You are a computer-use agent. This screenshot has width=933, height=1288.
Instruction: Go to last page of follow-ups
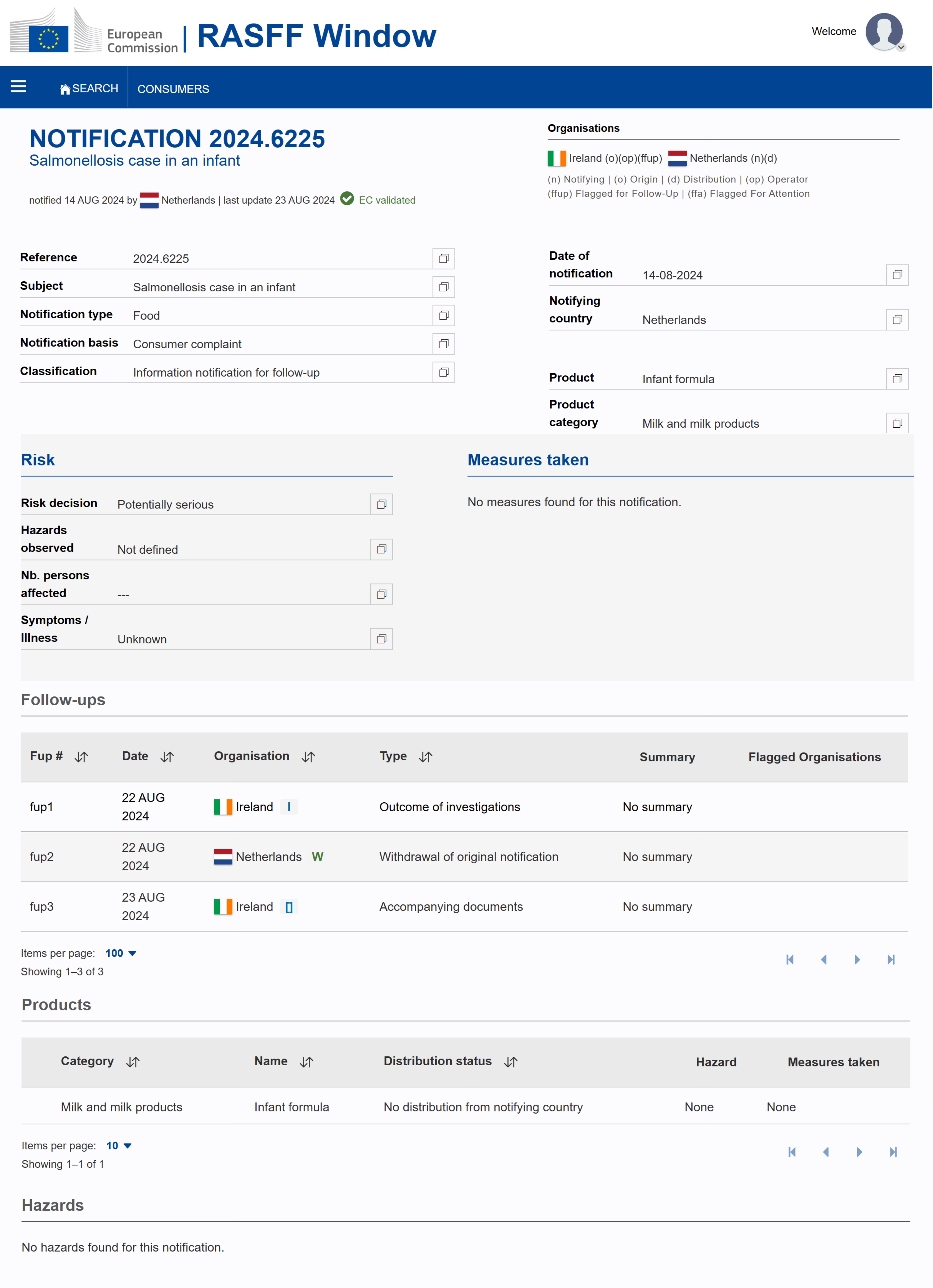pos(891,960)
